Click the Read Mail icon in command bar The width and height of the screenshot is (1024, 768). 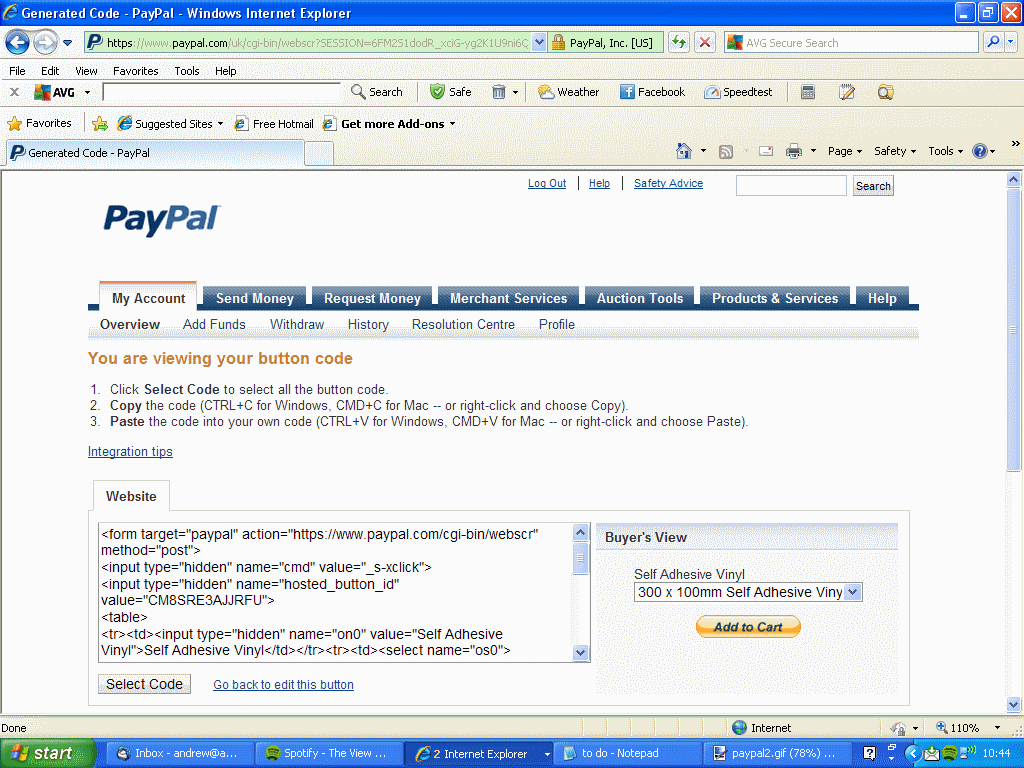point(766,152)
